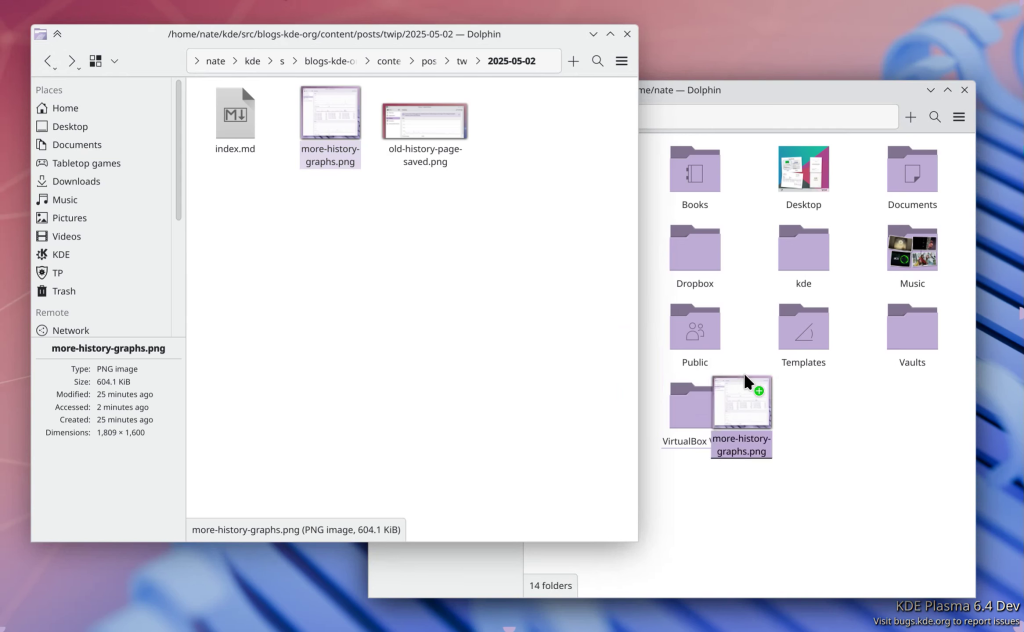Expand chevron before nate breadcrumb
Viewport: 1024px width, 632px height.
point(197,61)
